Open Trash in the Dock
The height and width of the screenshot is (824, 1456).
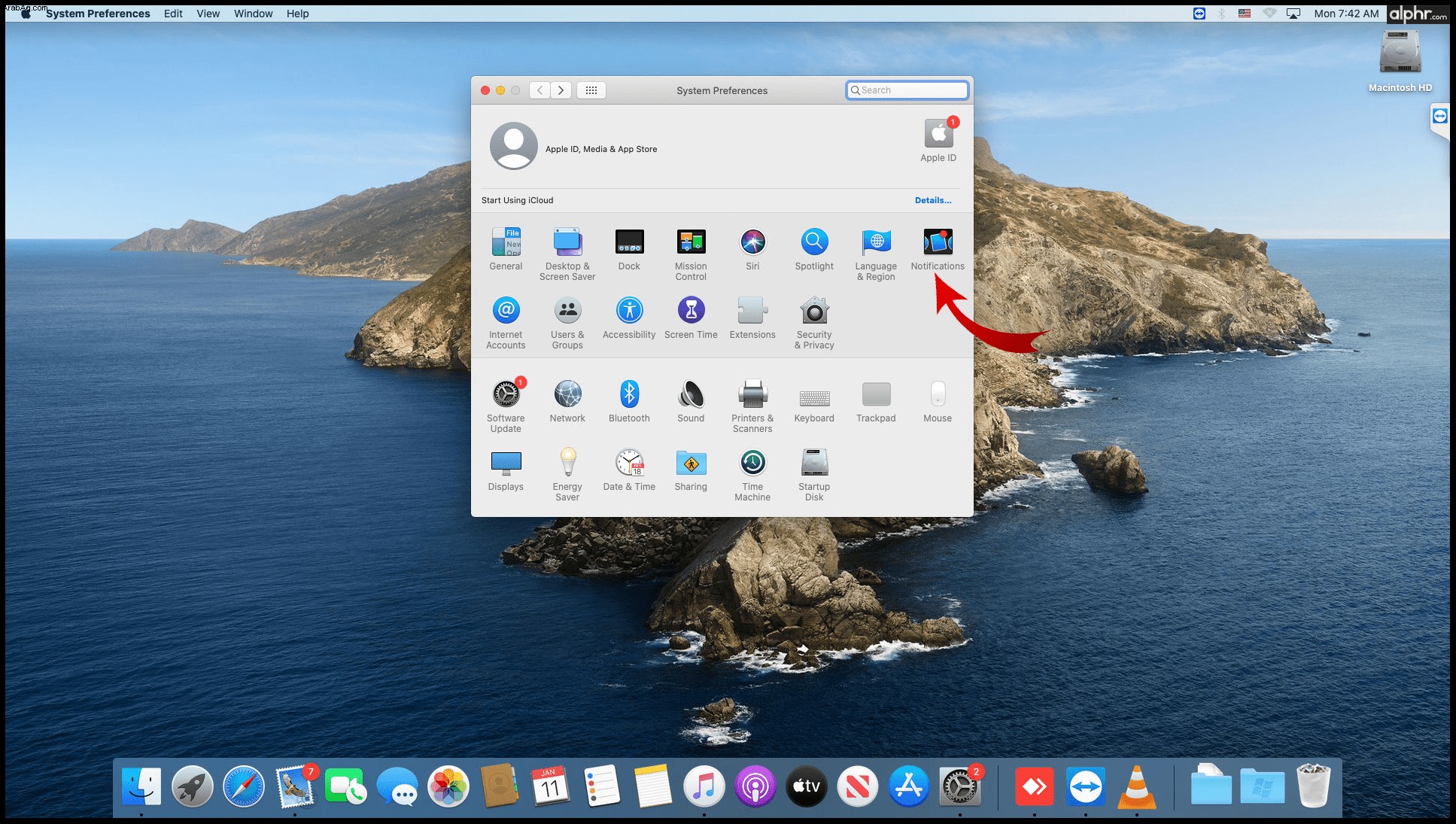tap(1314, 786)
